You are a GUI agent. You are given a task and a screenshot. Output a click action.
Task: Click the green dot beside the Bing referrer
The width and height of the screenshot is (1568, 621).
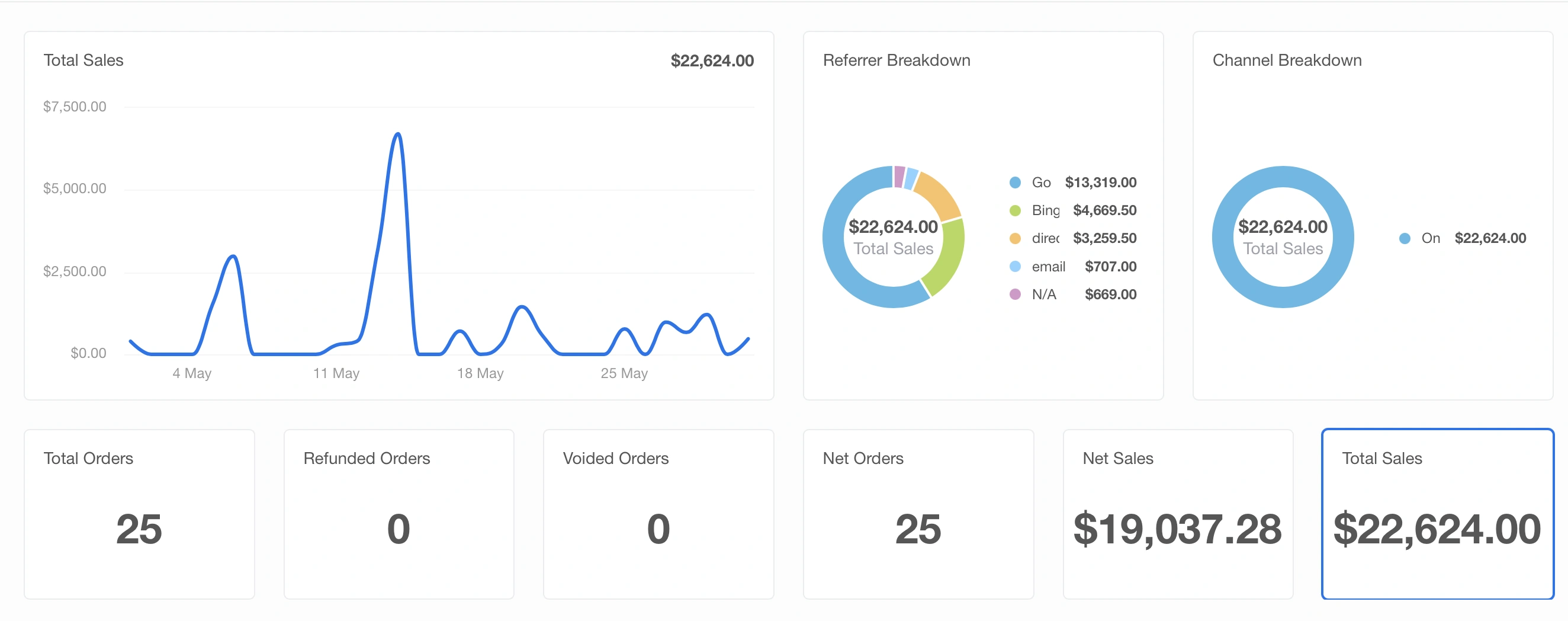(1015, 210)
